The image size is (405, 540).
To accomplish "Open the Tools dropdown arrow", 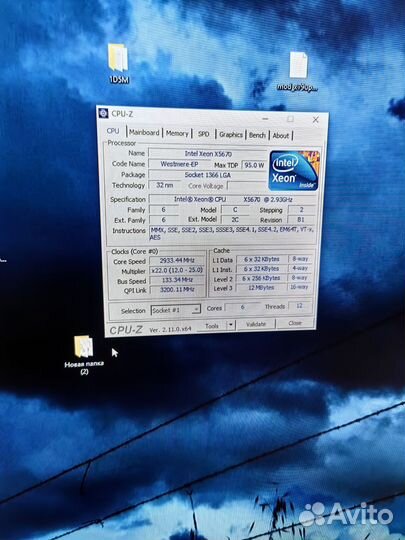I will click(231, 325).
